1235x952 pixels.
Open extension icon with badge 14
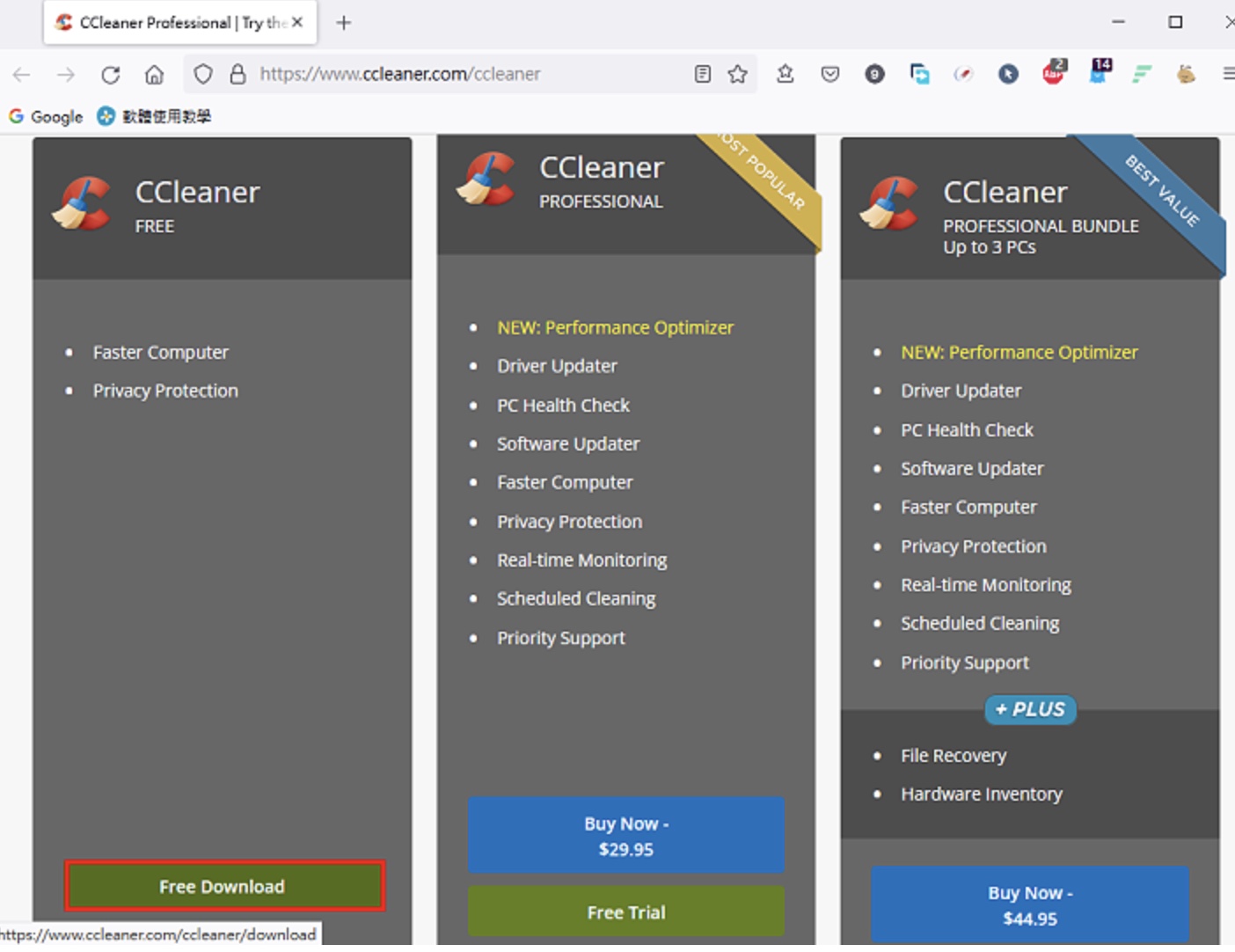point(1100,72)
